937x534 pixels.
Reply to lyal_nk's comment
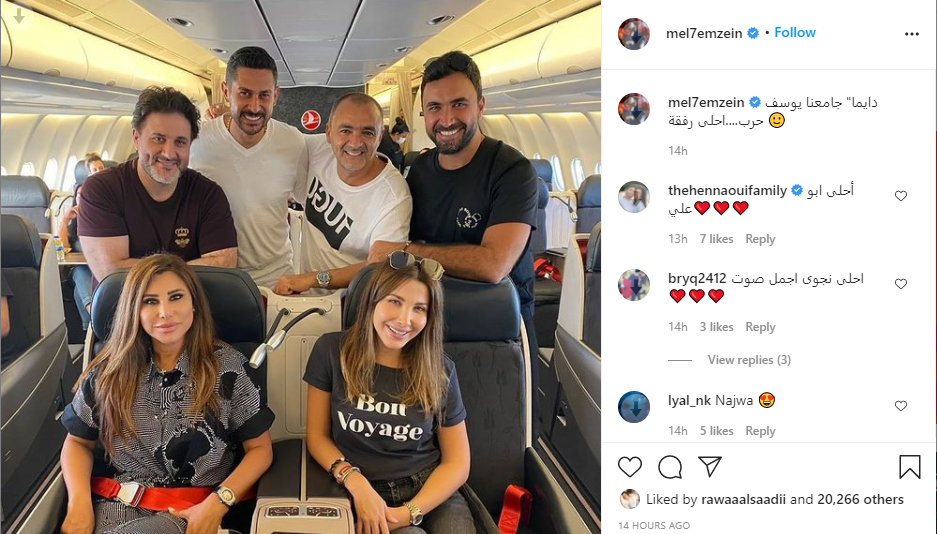[760, 431]
